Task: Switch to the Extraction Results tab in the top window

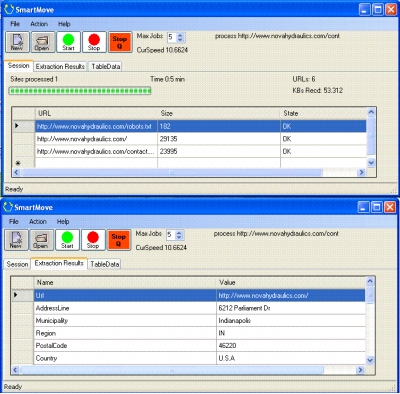Action: [60, 66]
